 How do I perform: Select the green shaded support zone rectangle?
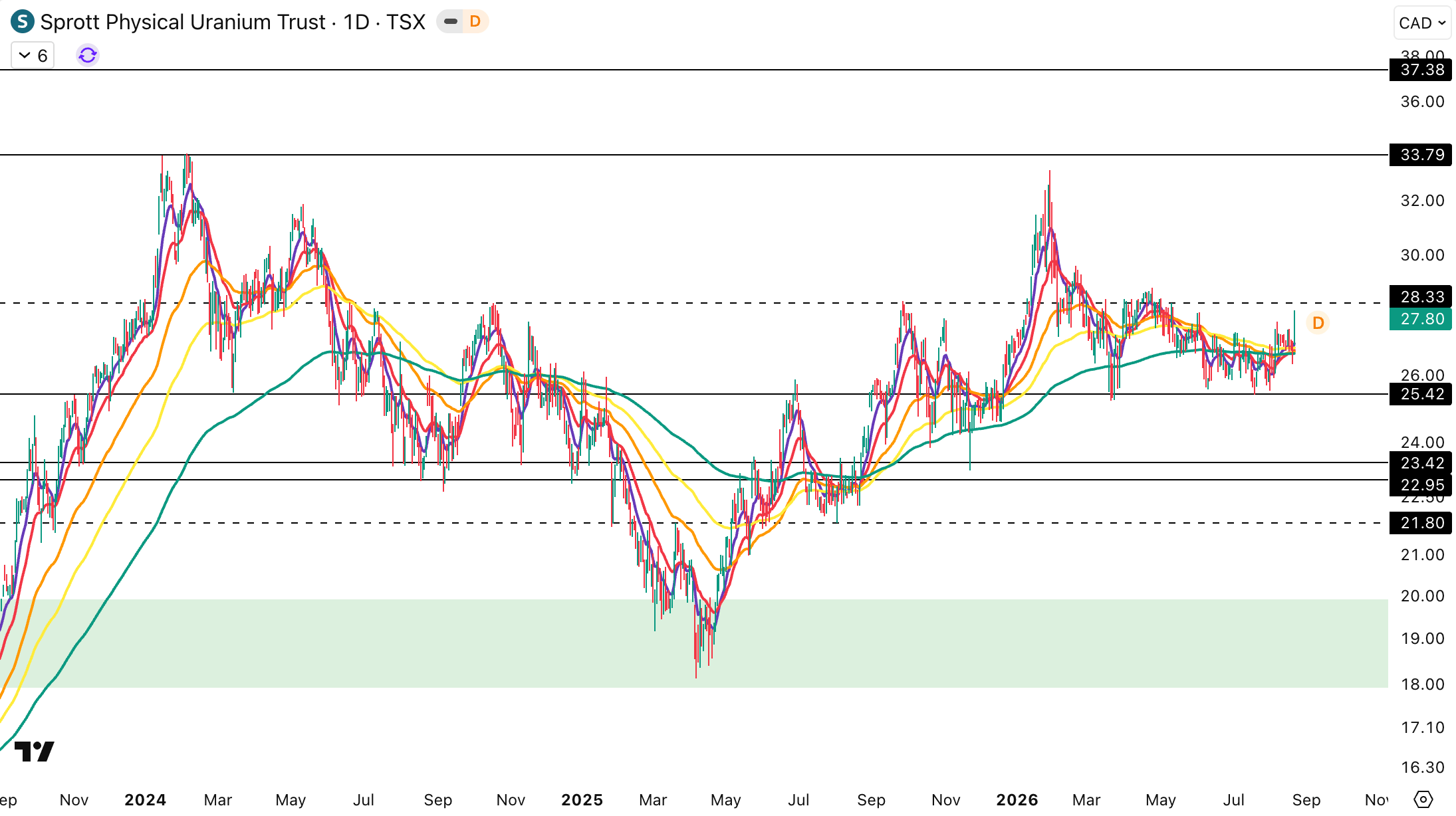(x=694, y=643)
